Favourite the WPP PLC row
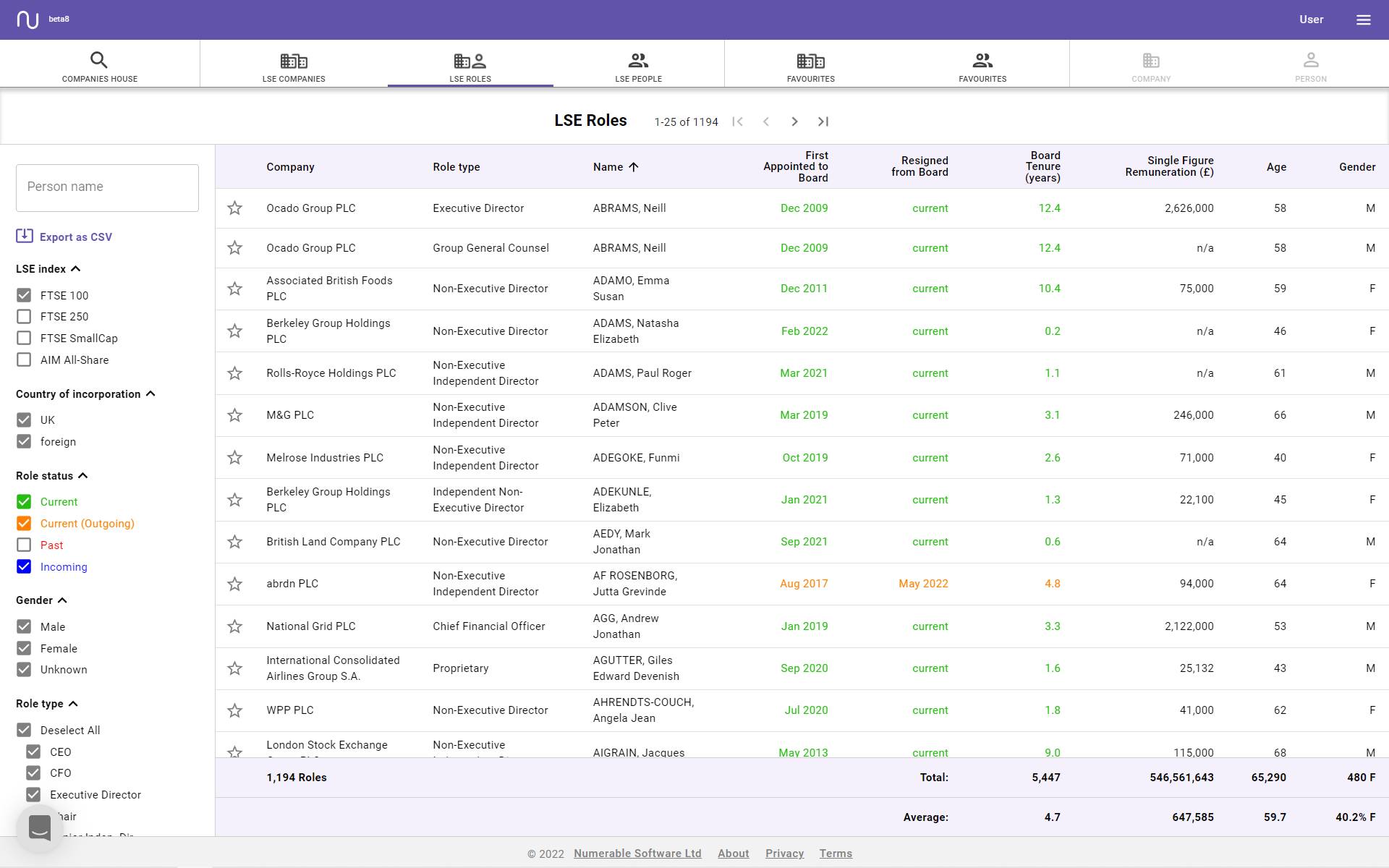The height and width of the screenshot is (868, 1389). (x=234, y=710)
